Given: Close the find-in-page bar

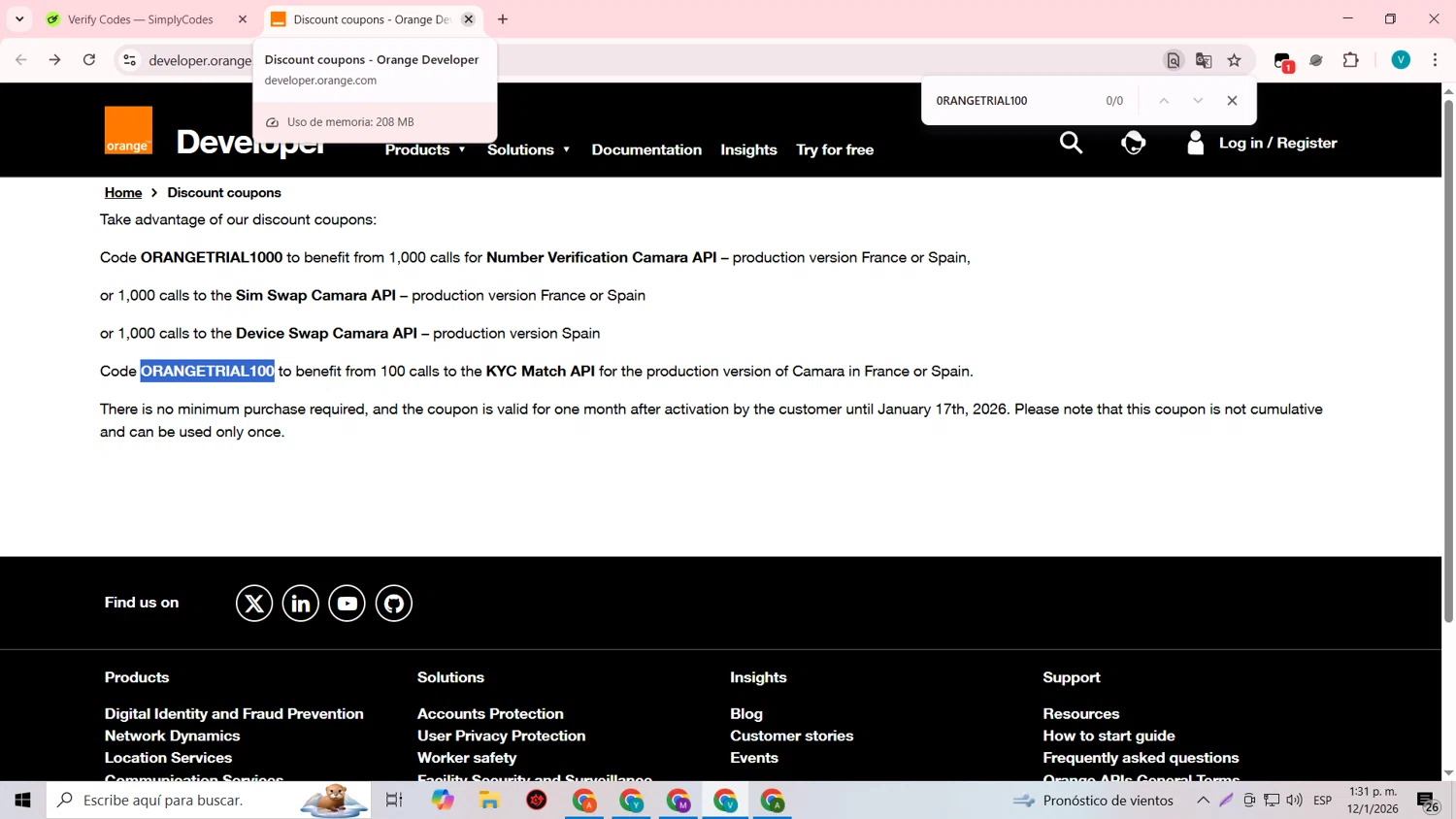Looking at the screenshot, I should pos(1232,101).
